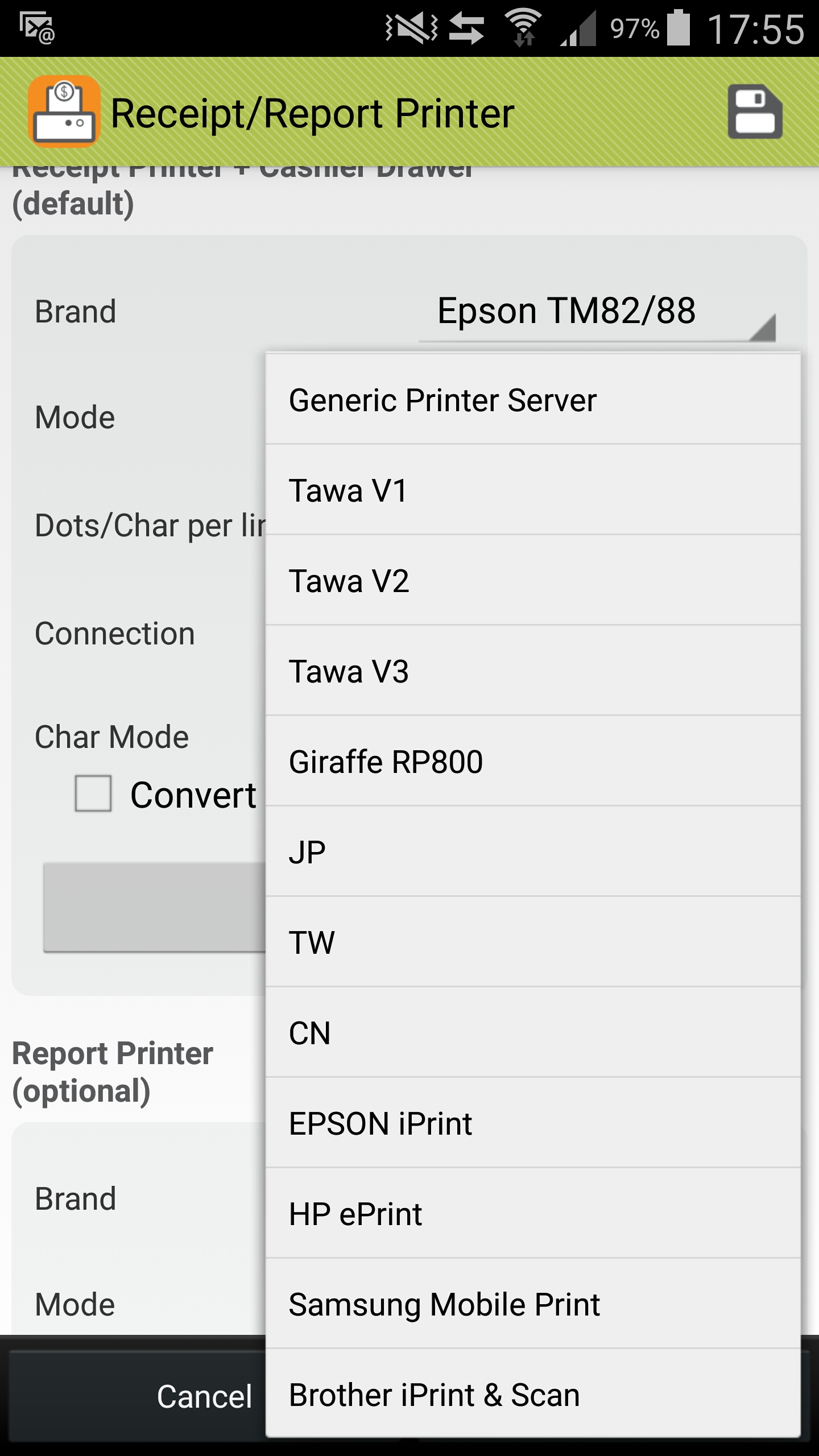Image resolution: width=819 pixels, height=1456 pixels.
Task: Select Generic Printer Server option
Action: tap(533, 400)
